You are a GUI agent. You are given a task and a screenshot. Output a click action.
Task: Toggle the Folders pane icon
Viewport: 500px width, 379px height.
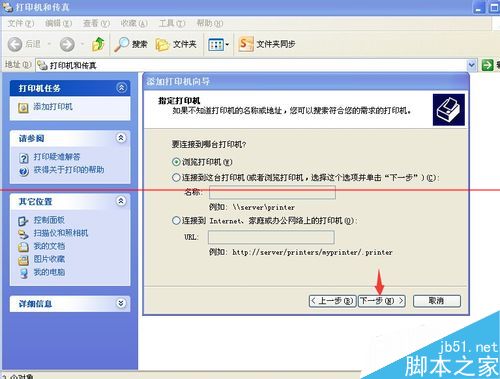[x=162, y=44]
